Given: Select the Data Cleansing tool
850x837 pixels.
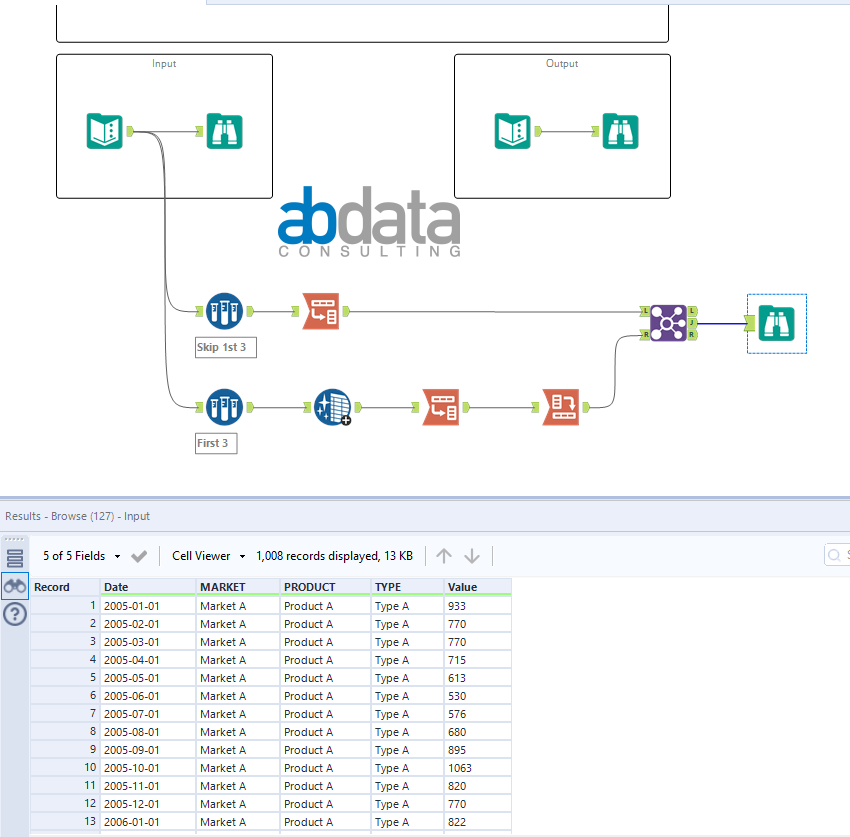Looking at the screenshot, I should point(332,407).
